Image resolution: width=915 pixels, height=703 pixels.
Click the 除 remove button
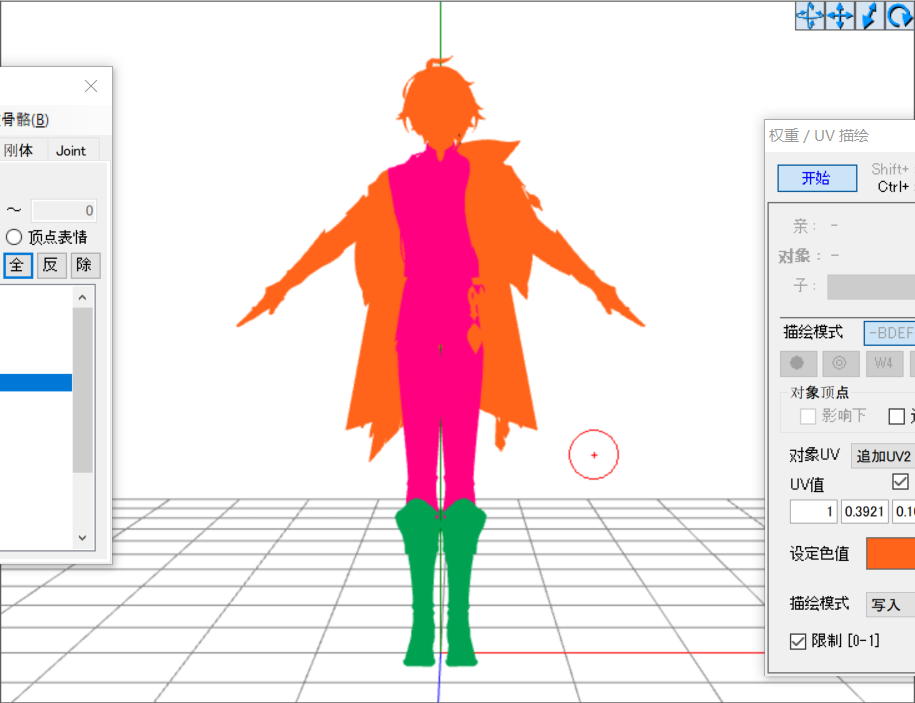pyautogui.click(x=85, y=265)
